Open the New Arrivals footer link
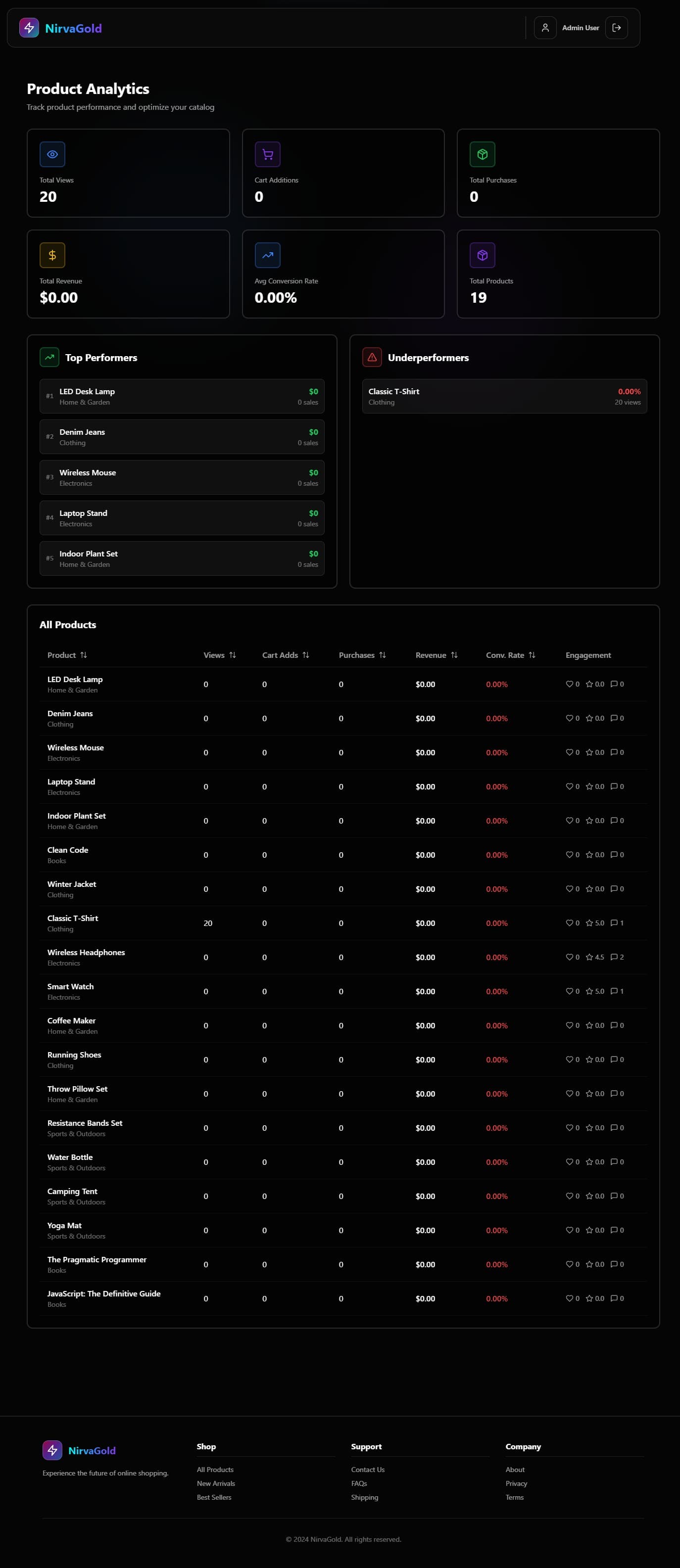The width and height of the screenshot is (680, 1568). (215, 1483)
